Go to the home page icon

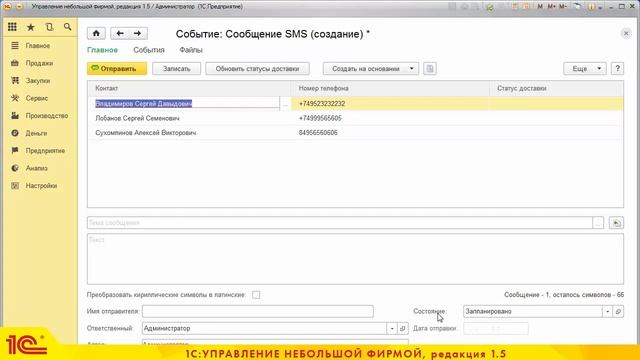tap(96, 33)
